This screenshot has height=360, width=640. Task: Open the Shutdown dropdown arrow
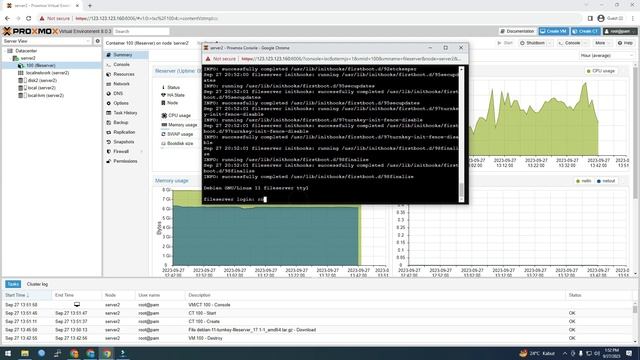pos(550,43)
